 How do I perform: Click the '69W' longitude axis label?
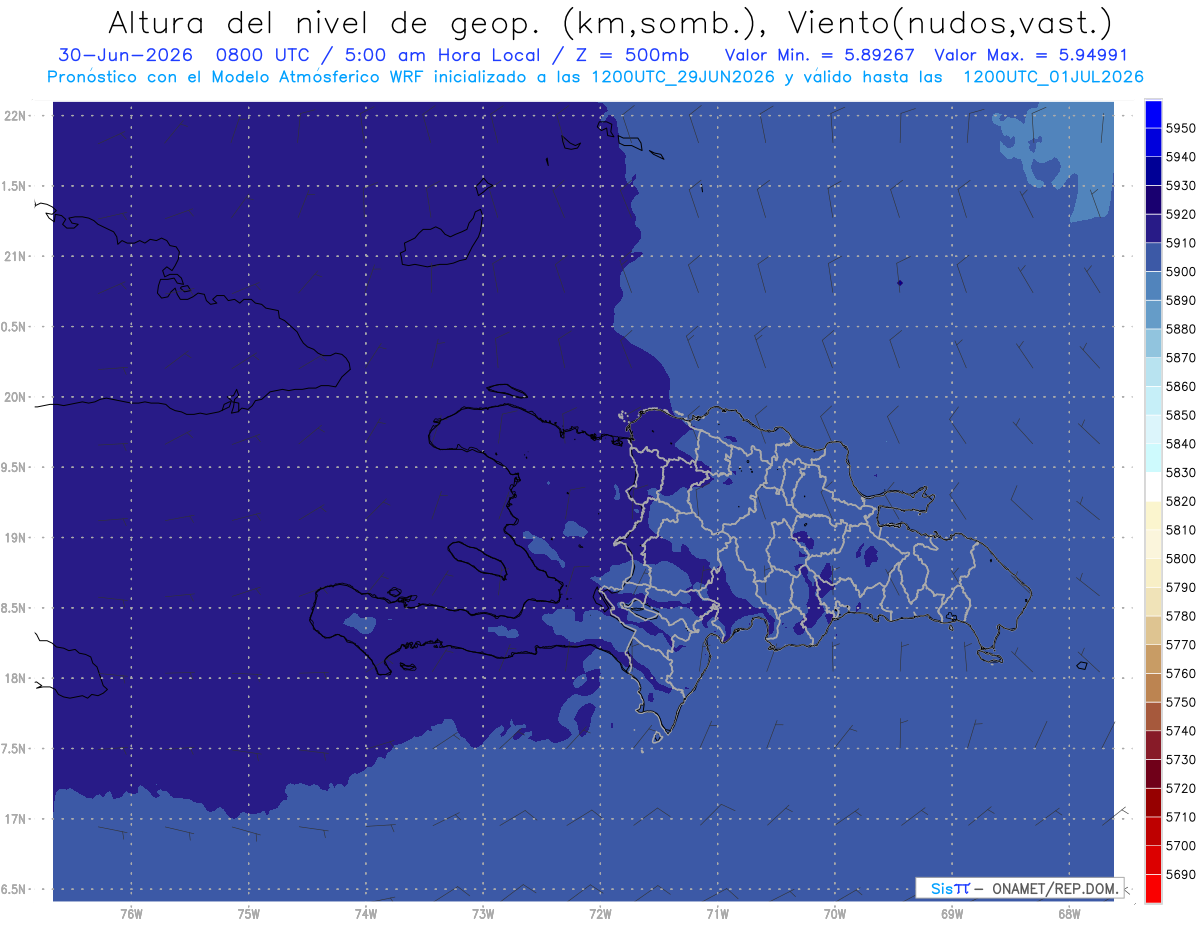pos(951,914)
